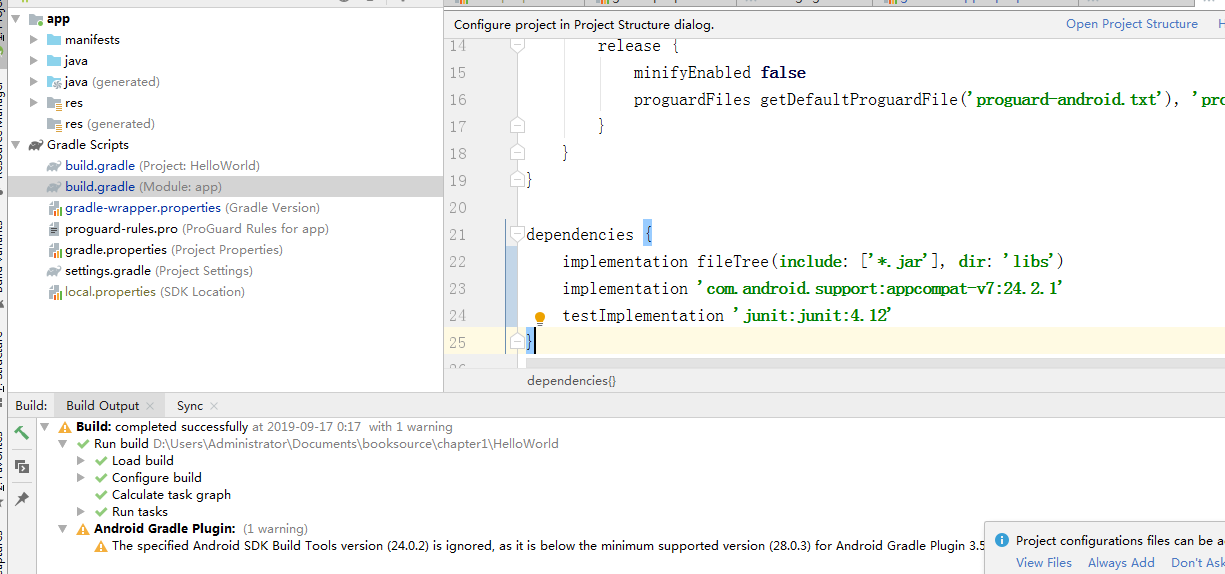The image size is (1225, 574).
Task: Click Always Add in notification
Action: [1121, 563]
